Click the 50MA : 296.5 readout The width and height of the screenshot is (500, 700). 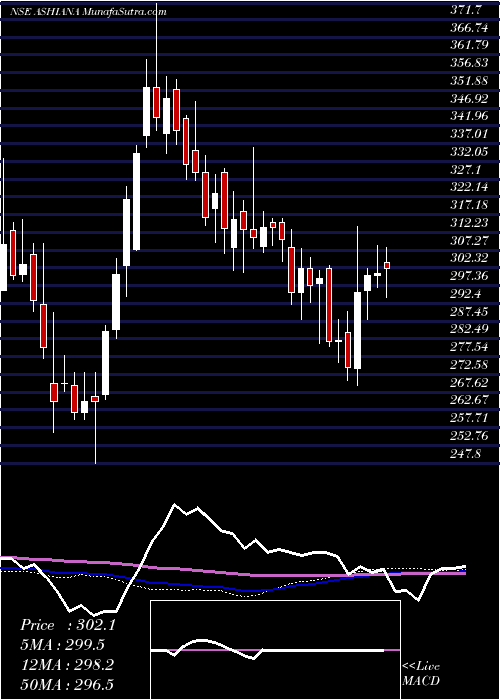[x=67, y=684]
